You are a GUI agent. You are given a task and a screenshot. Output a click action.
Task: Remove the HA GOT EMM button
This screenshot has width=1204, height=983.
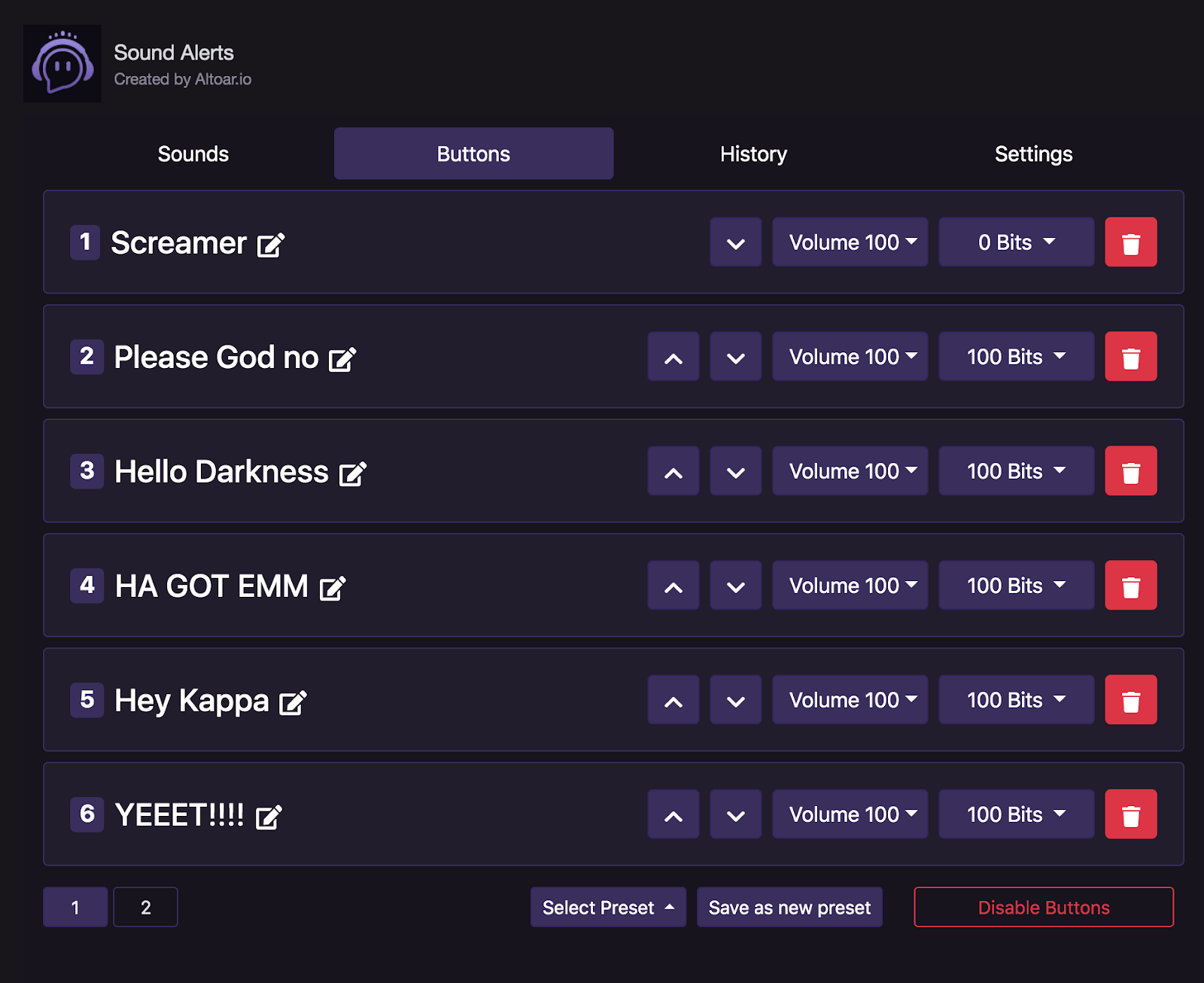point(1130,585)
